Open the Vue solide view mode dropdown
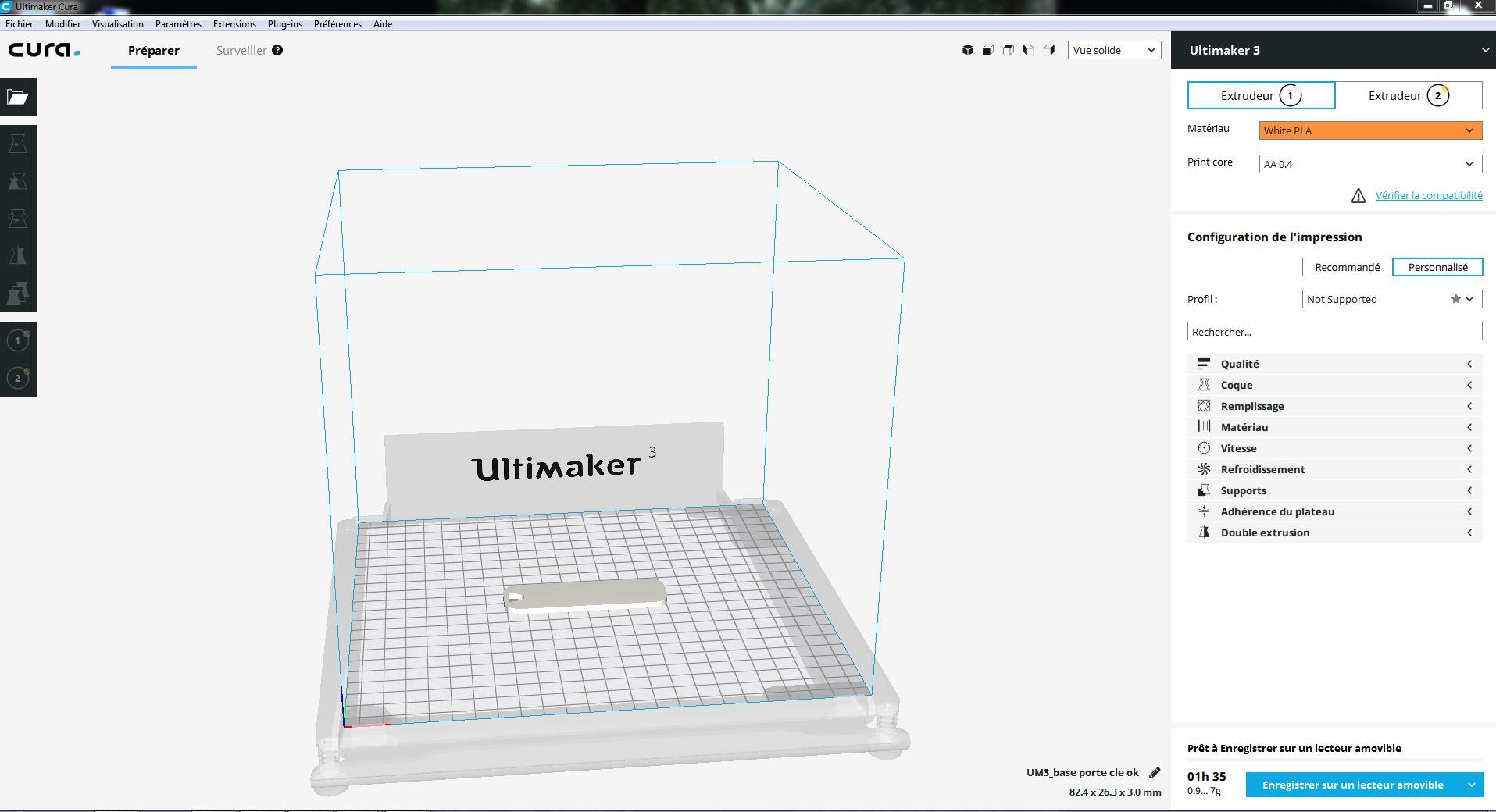Viewport: 1496px width, 812px height. point(1114,50)
